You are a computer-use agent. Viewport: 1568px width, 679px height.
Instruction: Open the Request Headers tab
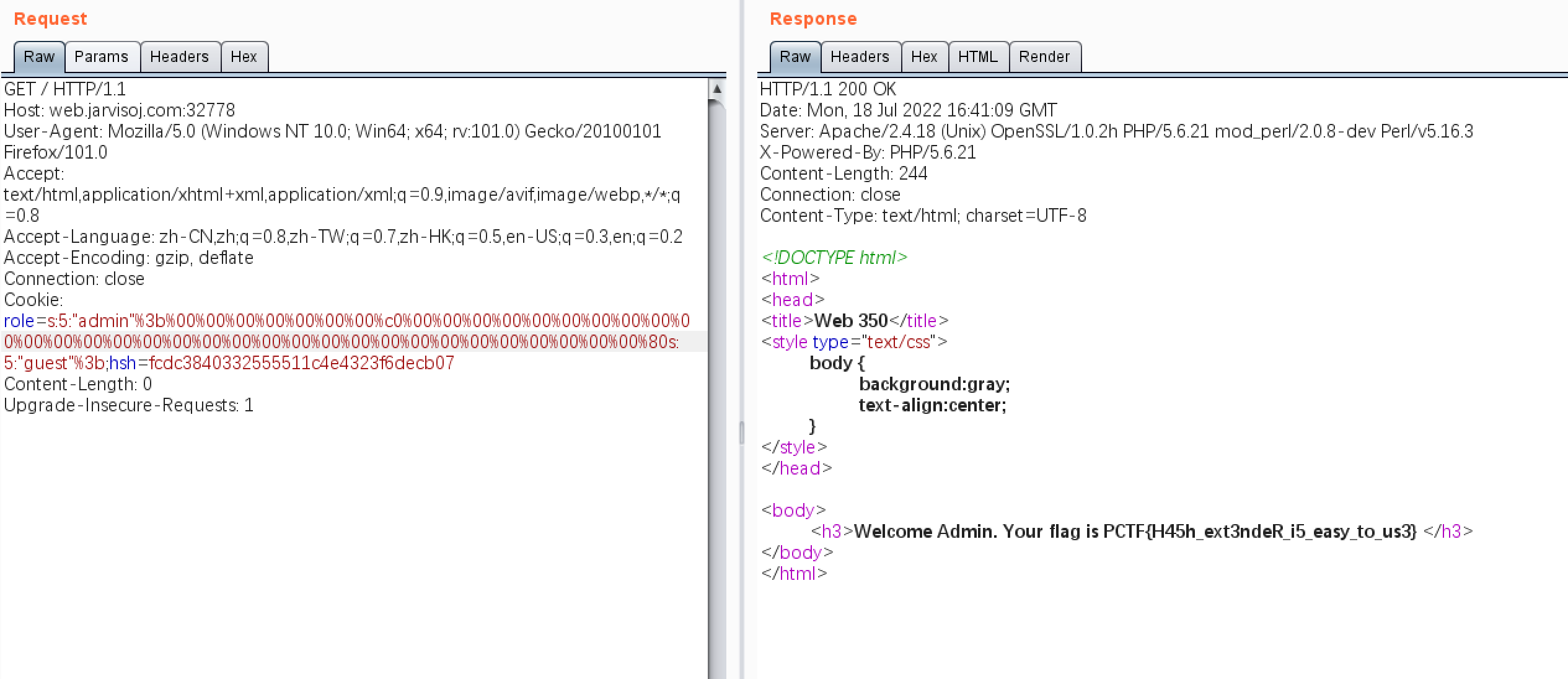click(x=180, y=57)
